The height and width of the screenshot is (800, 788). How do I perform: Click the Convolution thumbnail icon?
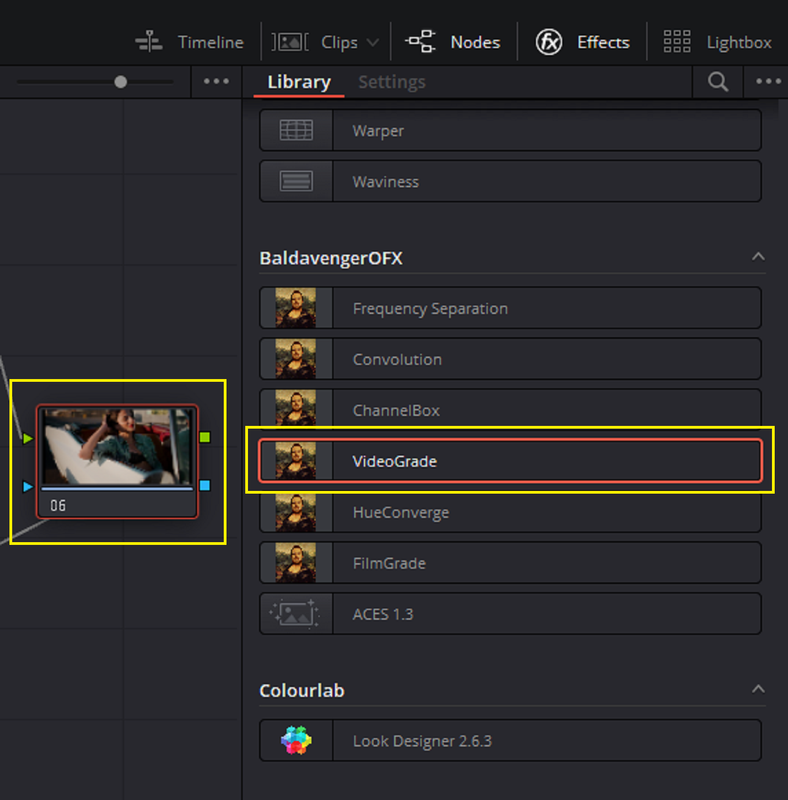click(x=296, y=359)
